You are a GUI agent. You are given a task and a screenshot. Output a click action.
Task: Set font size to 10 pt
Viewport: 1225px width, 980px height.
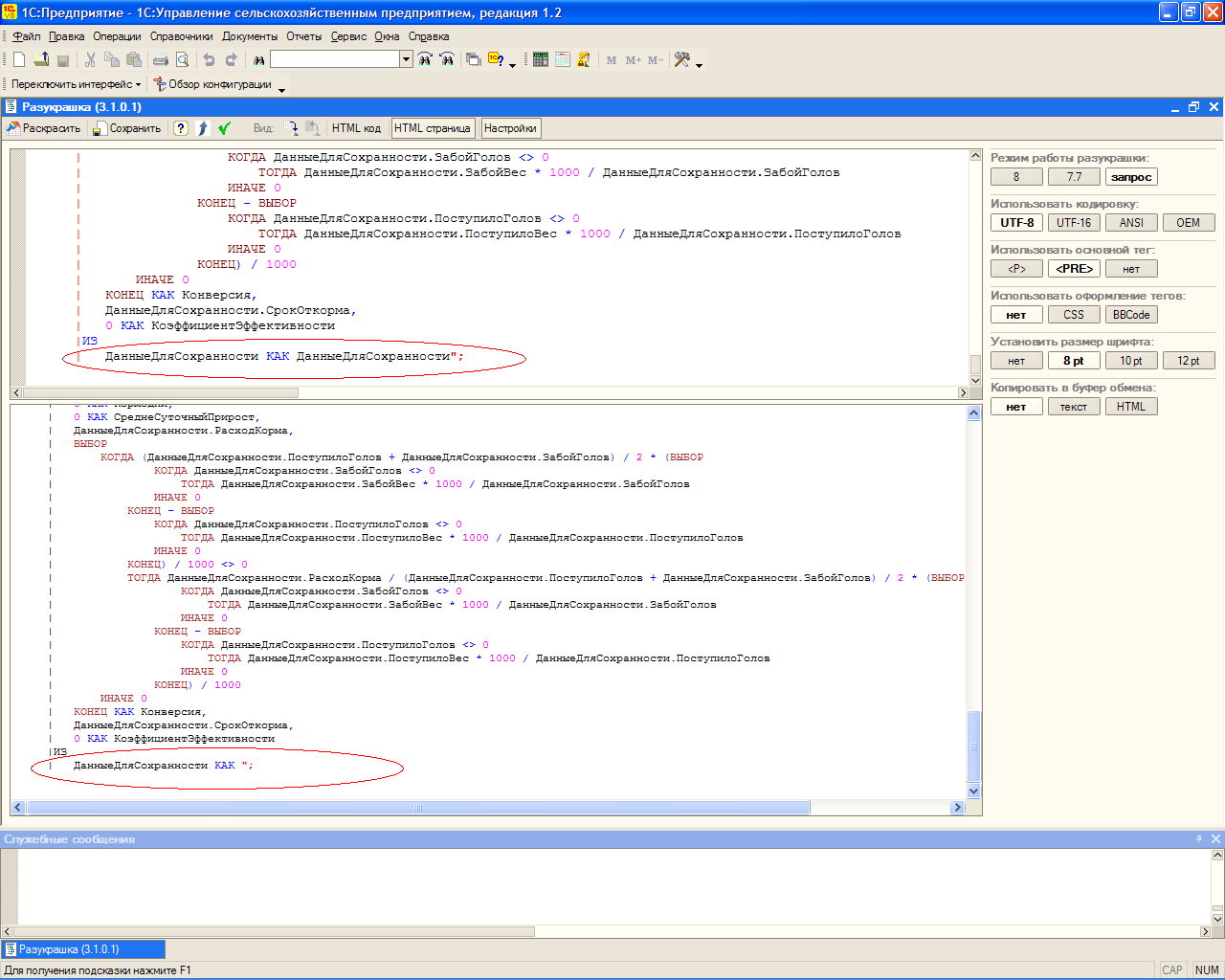click(x=1131, y=361)
